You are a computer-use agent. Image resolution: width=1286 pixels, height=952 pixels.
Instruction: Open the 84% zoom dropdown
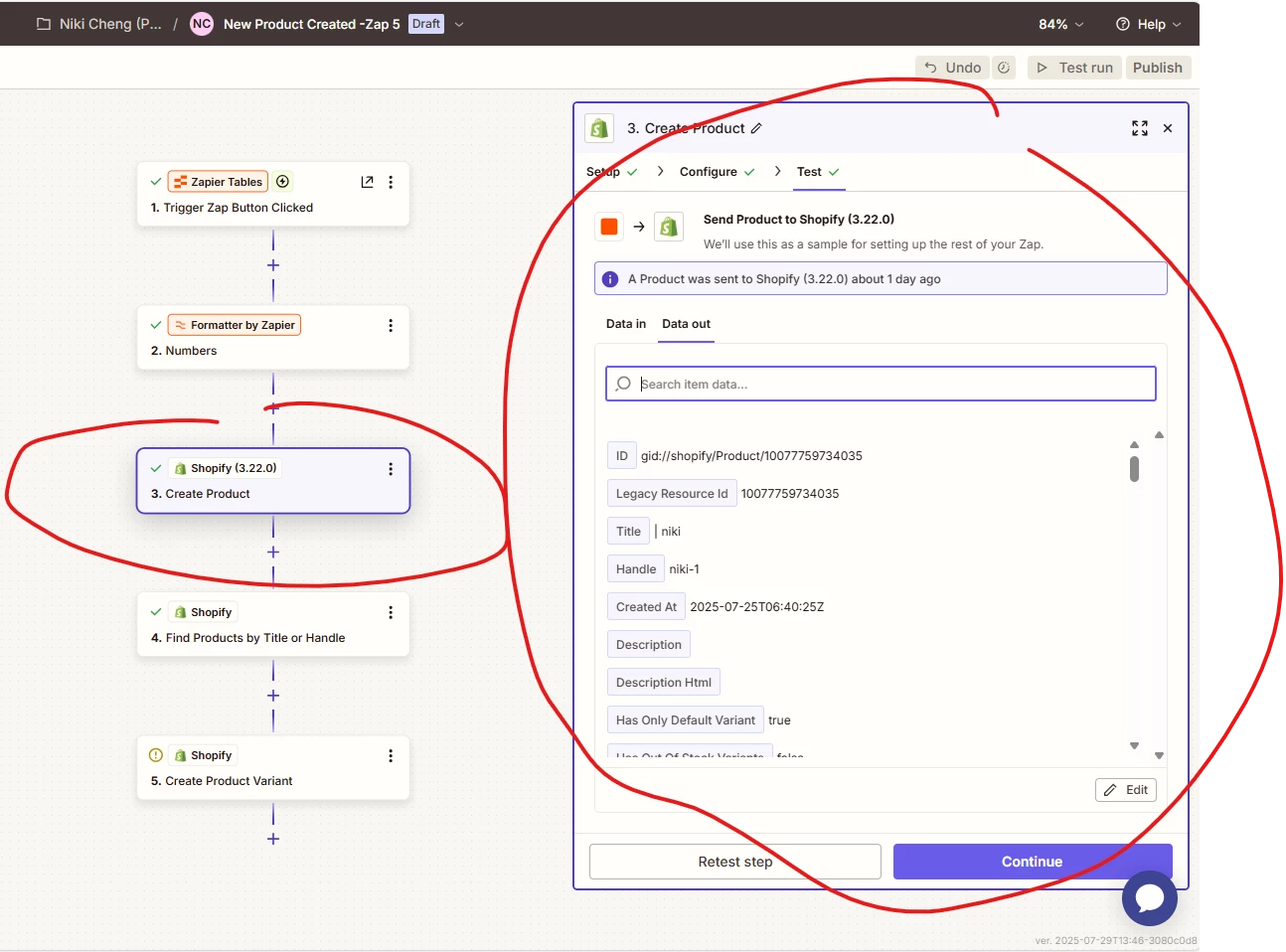coord(1060,24)
